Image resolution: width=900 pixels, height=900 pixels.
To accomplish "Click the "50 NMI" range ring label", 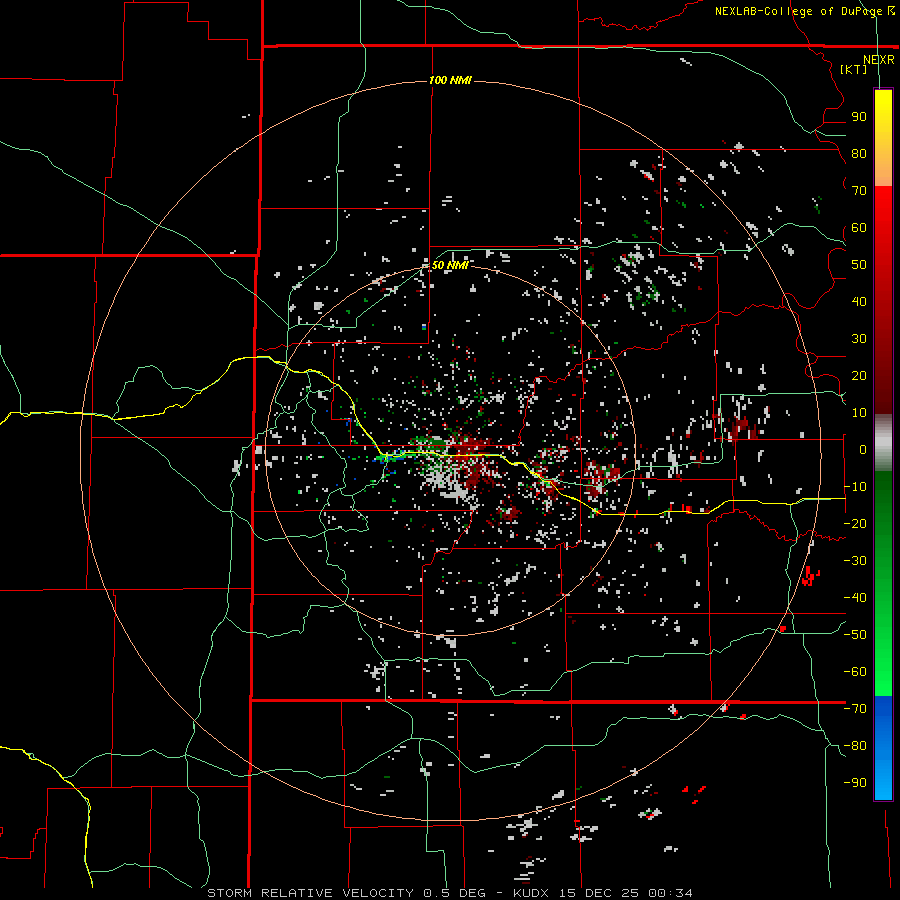I will (x=450, y=265).
